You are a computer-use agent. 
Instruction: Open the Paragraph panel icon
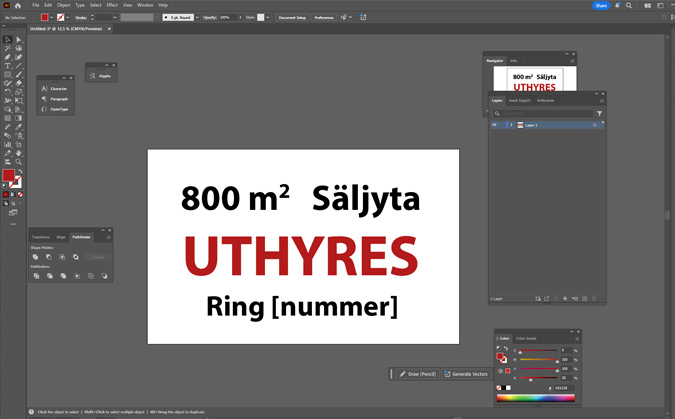click(45, 99)
